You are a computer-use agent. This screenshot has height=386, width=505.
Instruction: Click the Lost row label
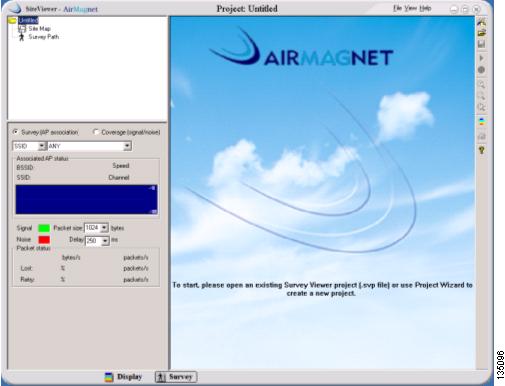(x=26, y=268)
